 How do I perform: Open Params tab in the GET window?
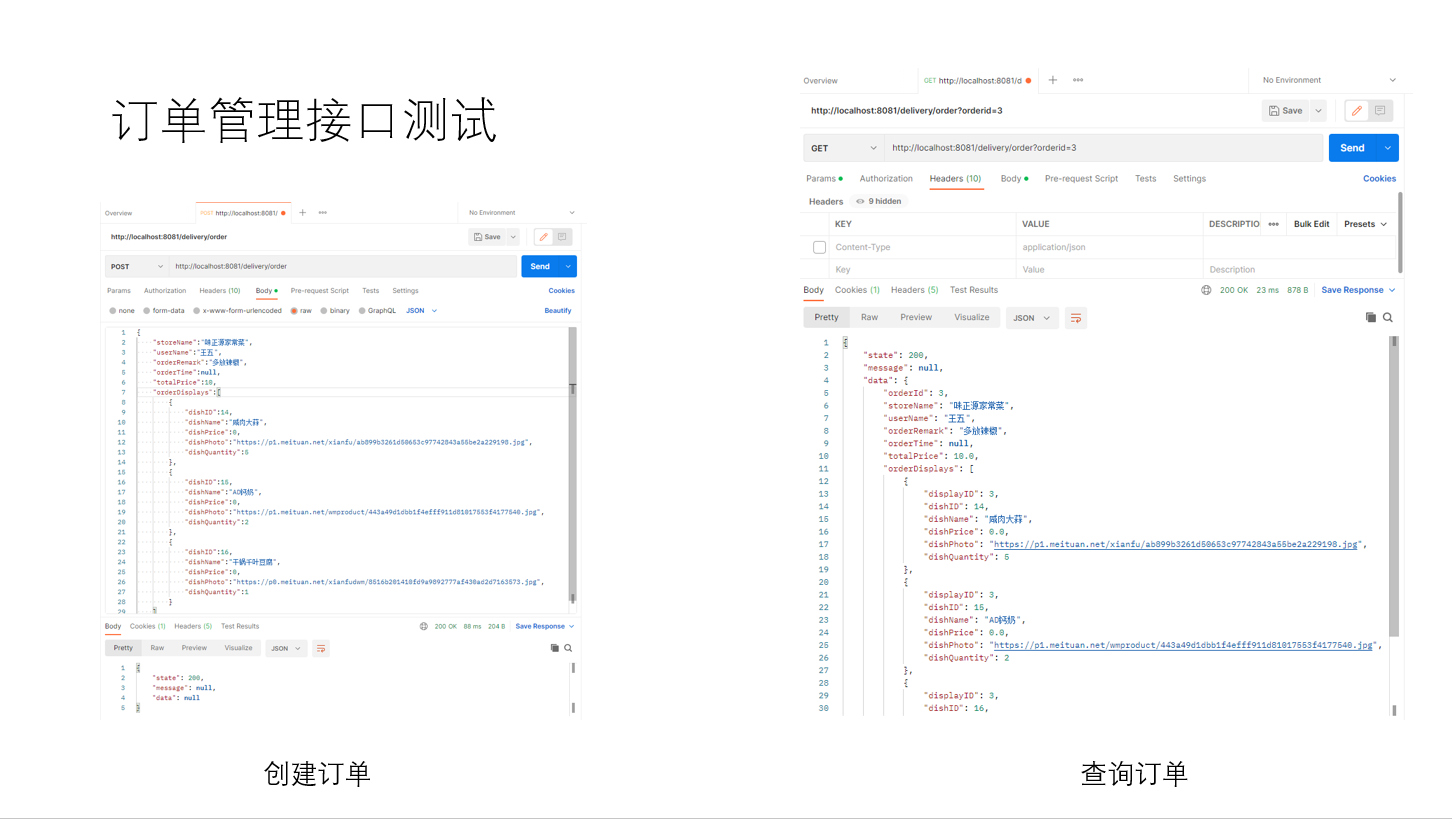824,179
